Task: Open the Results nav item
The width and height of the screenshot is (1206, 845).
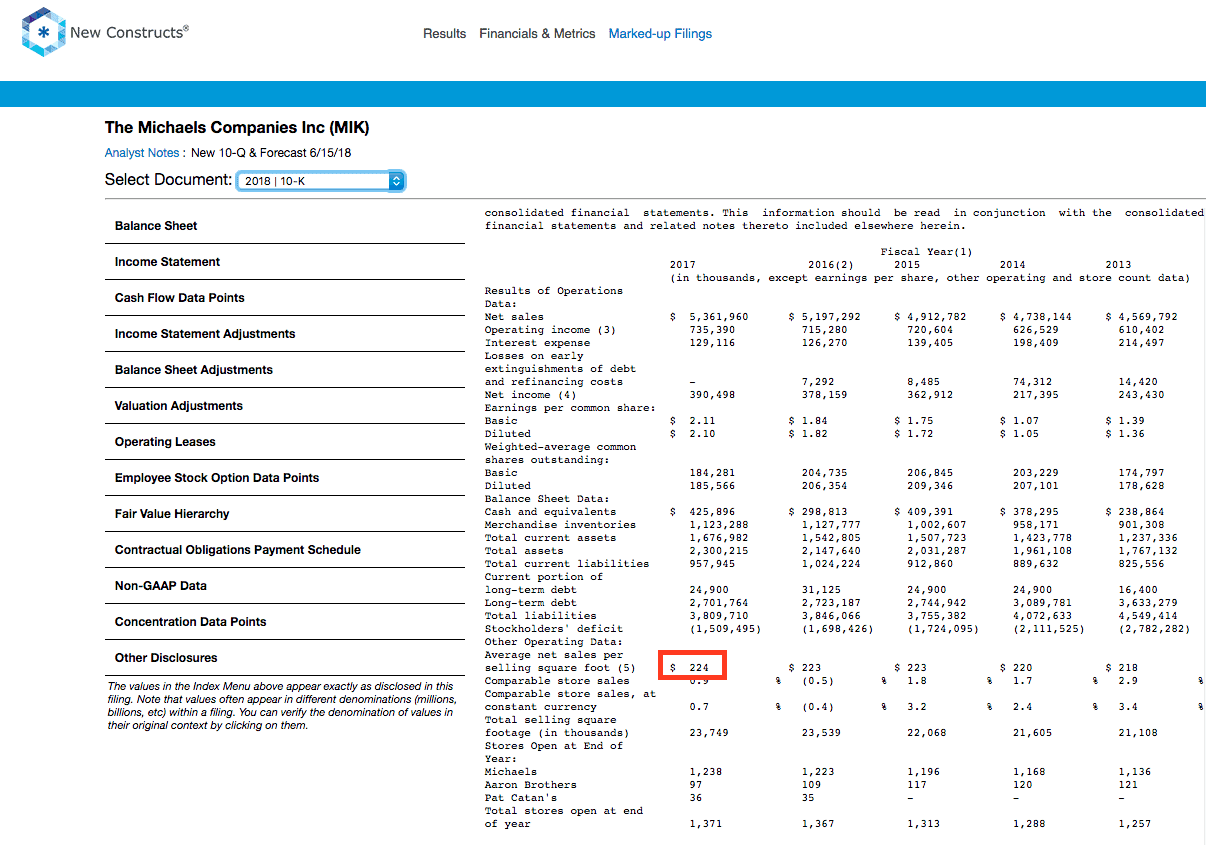Action: click(444, 34)
